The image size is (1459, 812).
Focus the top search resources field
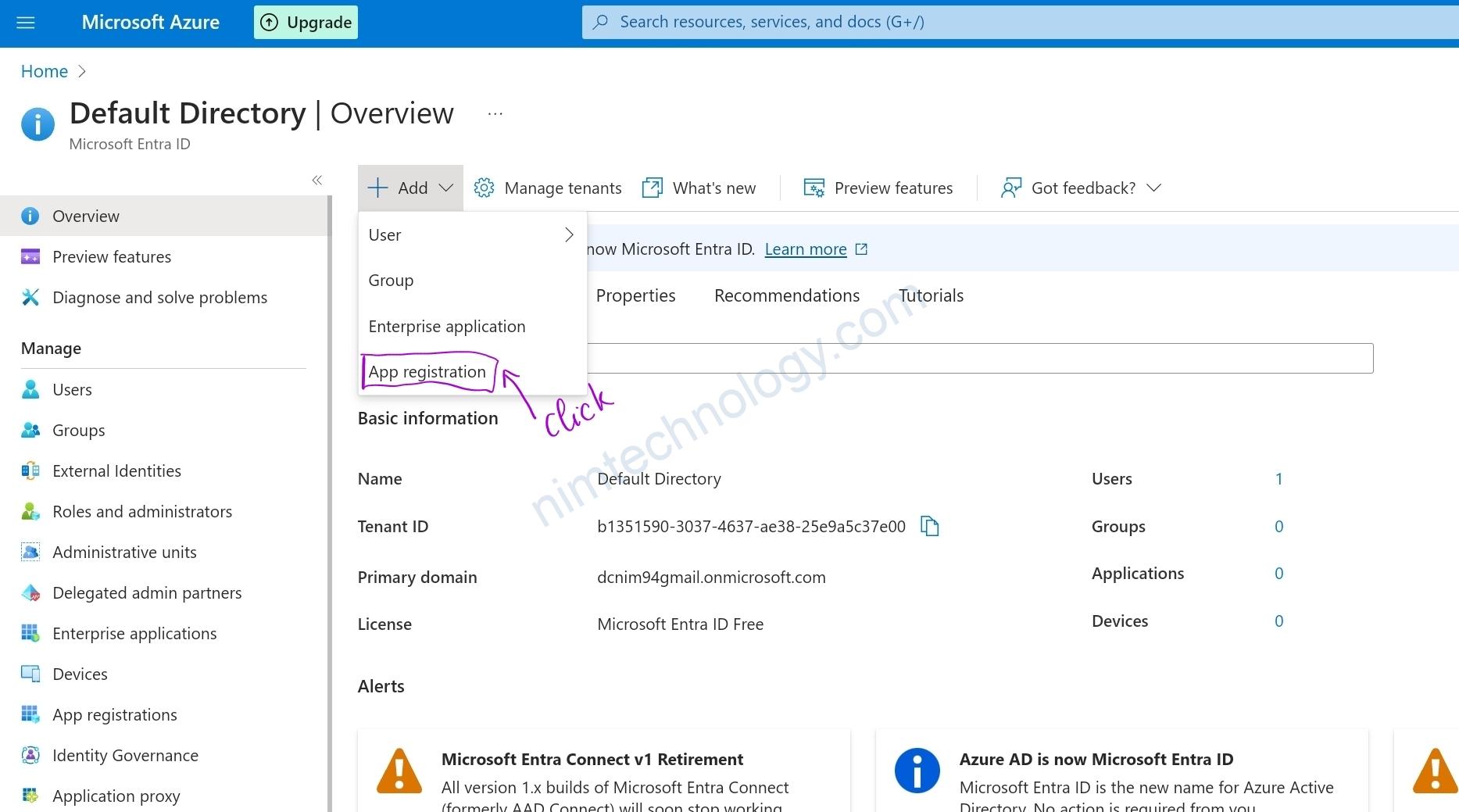click(x=1016, y=22)
